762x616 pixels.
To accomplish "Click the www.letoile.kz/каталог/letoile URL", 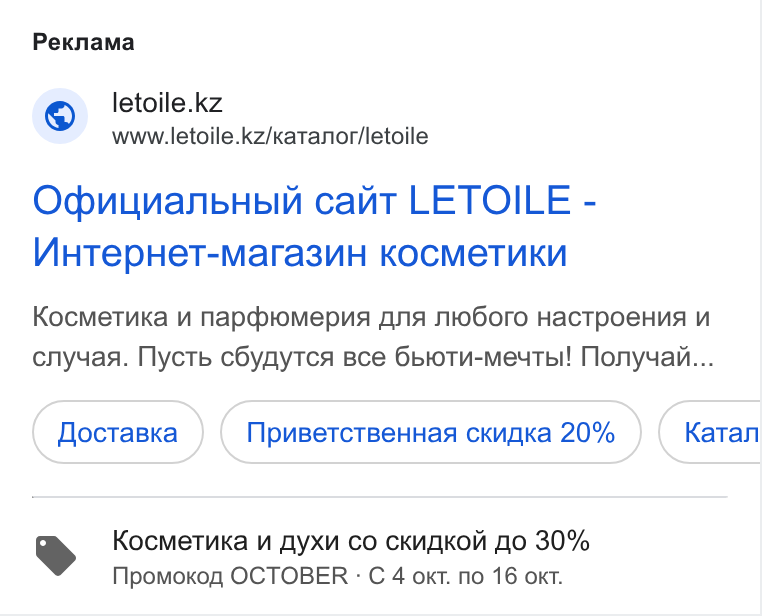I will [x=270, y=136].
